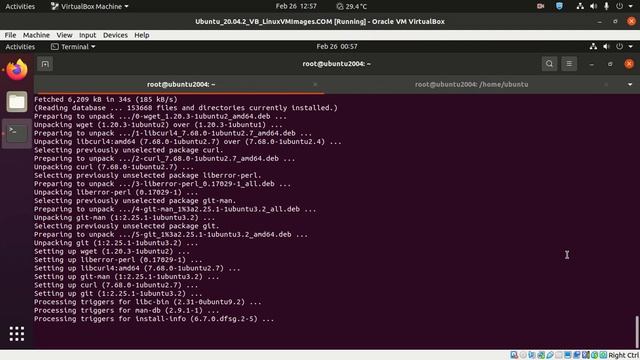Click guest network icon in Ubuntu top bar
Screen dimensions: 640x360
click(593, 47)
